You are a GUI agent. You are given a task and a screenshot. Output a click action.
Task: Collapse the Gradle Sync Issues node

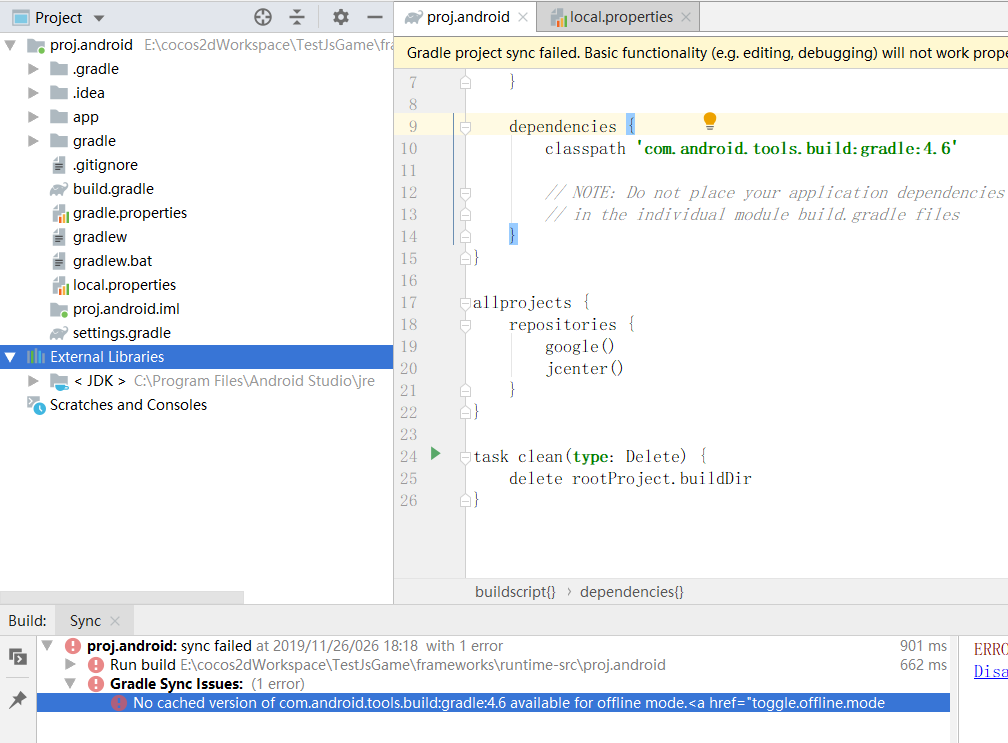[x=70, y=683]
